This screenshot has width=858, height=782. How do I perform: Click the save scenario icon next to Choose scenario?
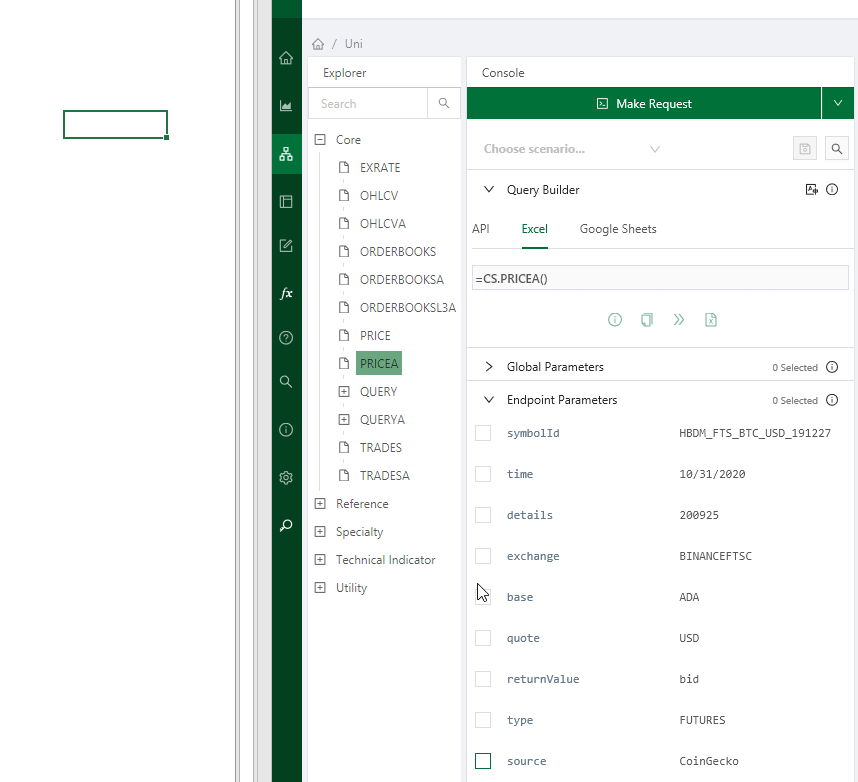tap(804, 147)
